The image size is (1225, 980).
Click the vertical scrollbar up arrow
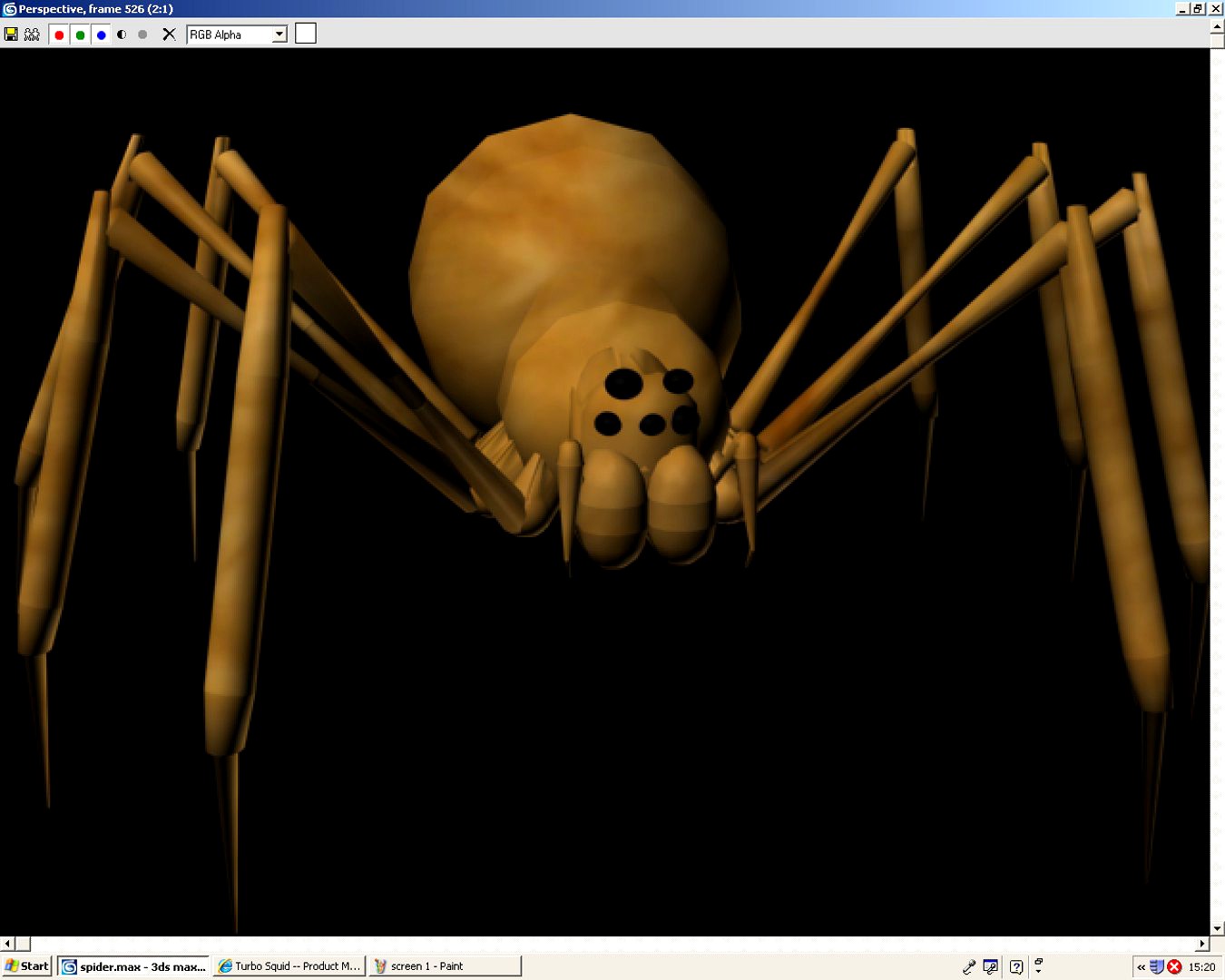[x=1218, y=26]
